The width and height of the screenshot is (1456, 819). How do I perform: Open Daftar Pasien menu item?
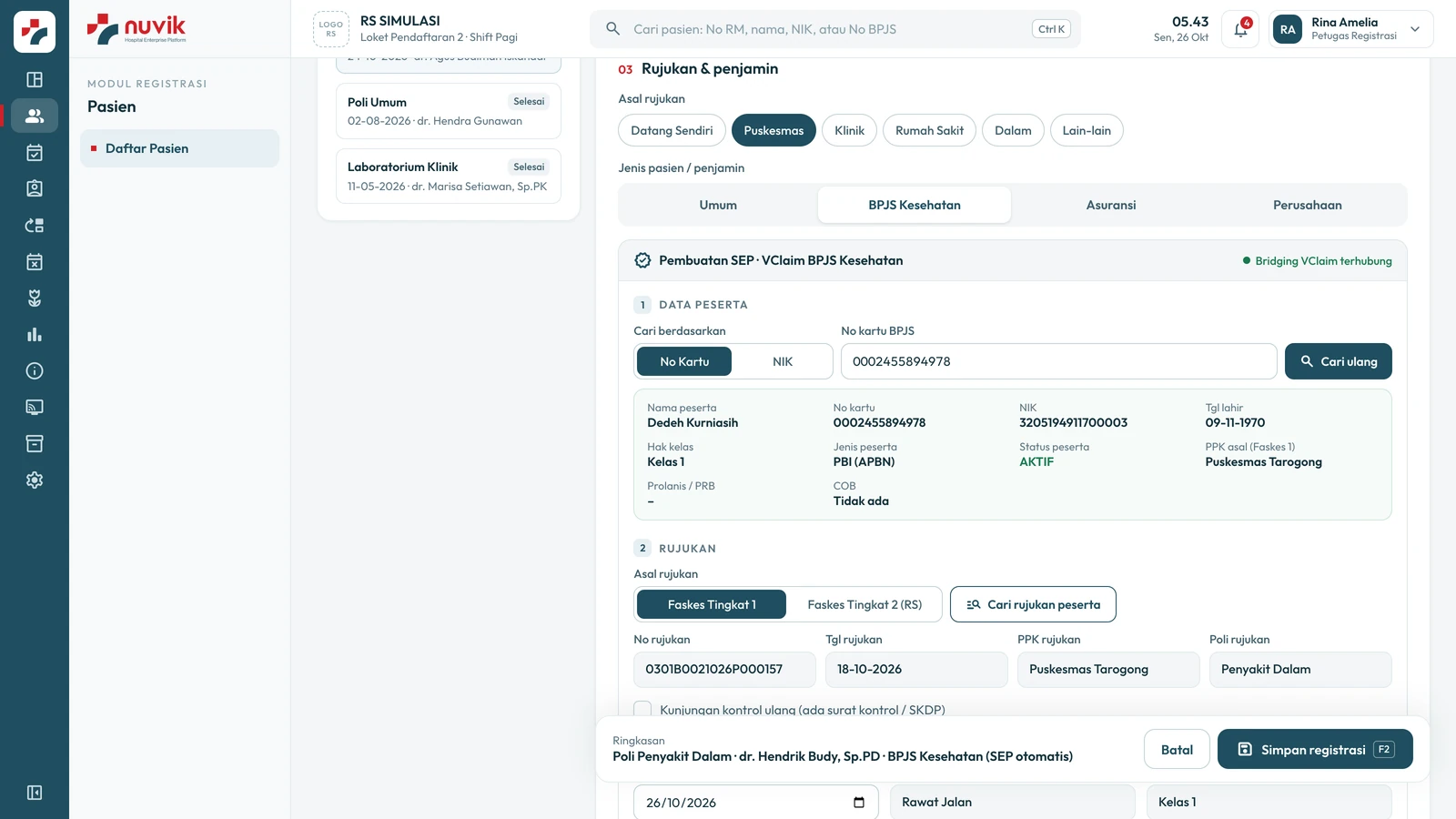coord(179,148)
